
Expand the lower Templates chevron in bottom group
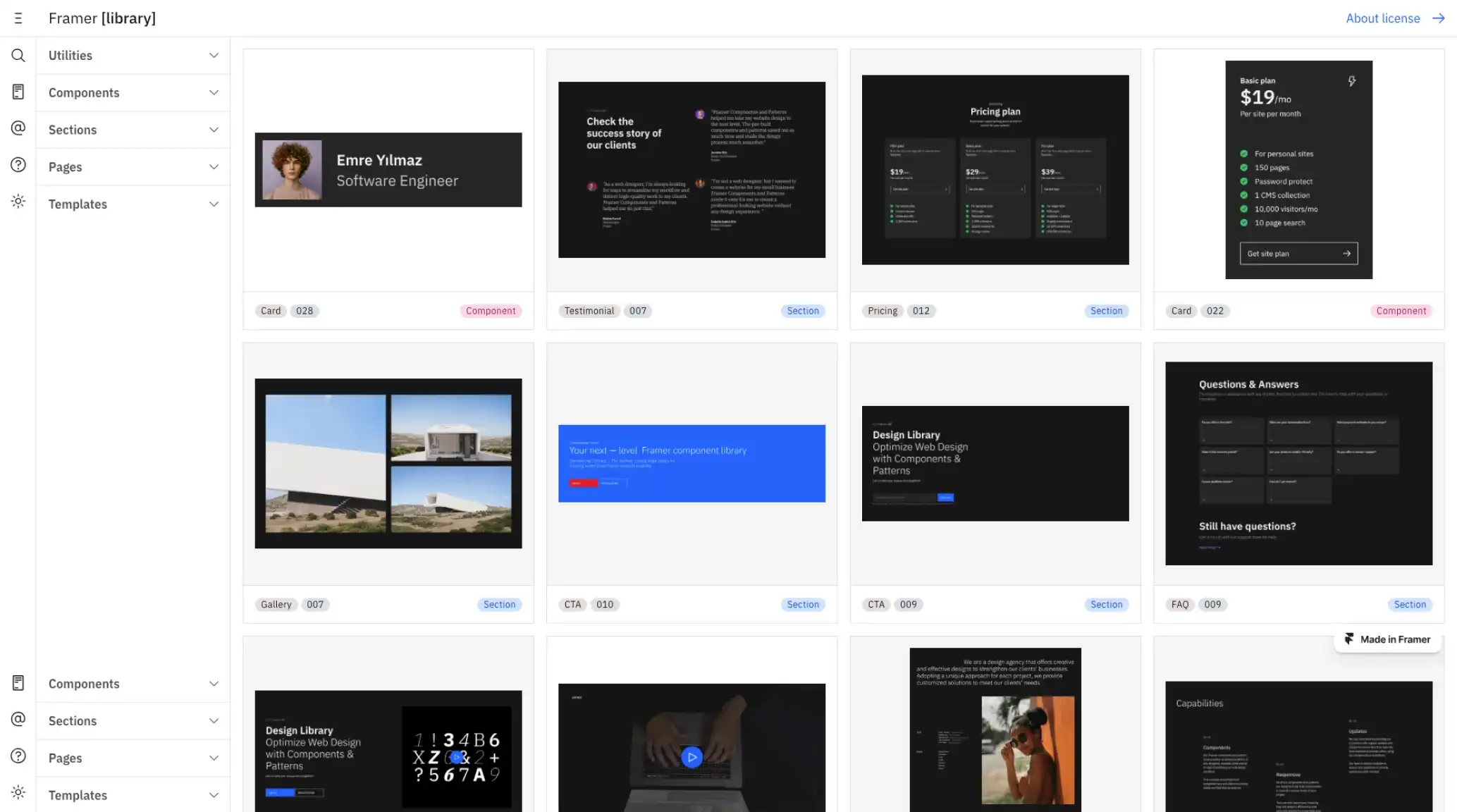pyautogui.click(x=214, y=795)
